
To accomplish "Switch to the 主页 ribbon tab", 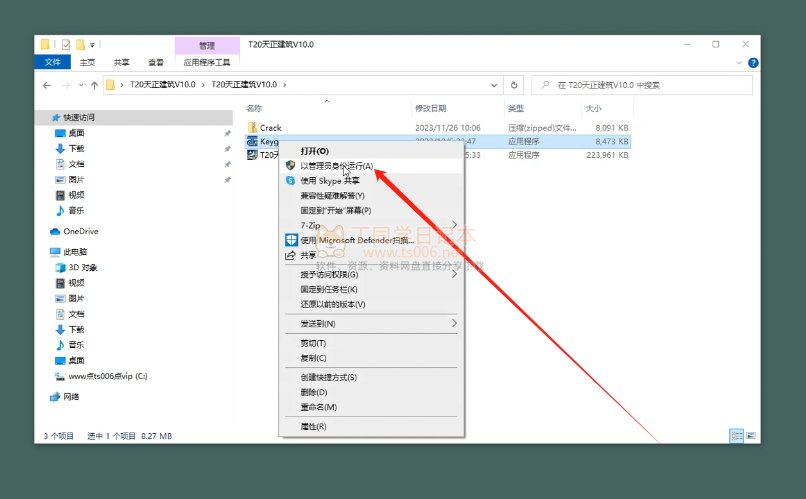I will click(87, 62).
